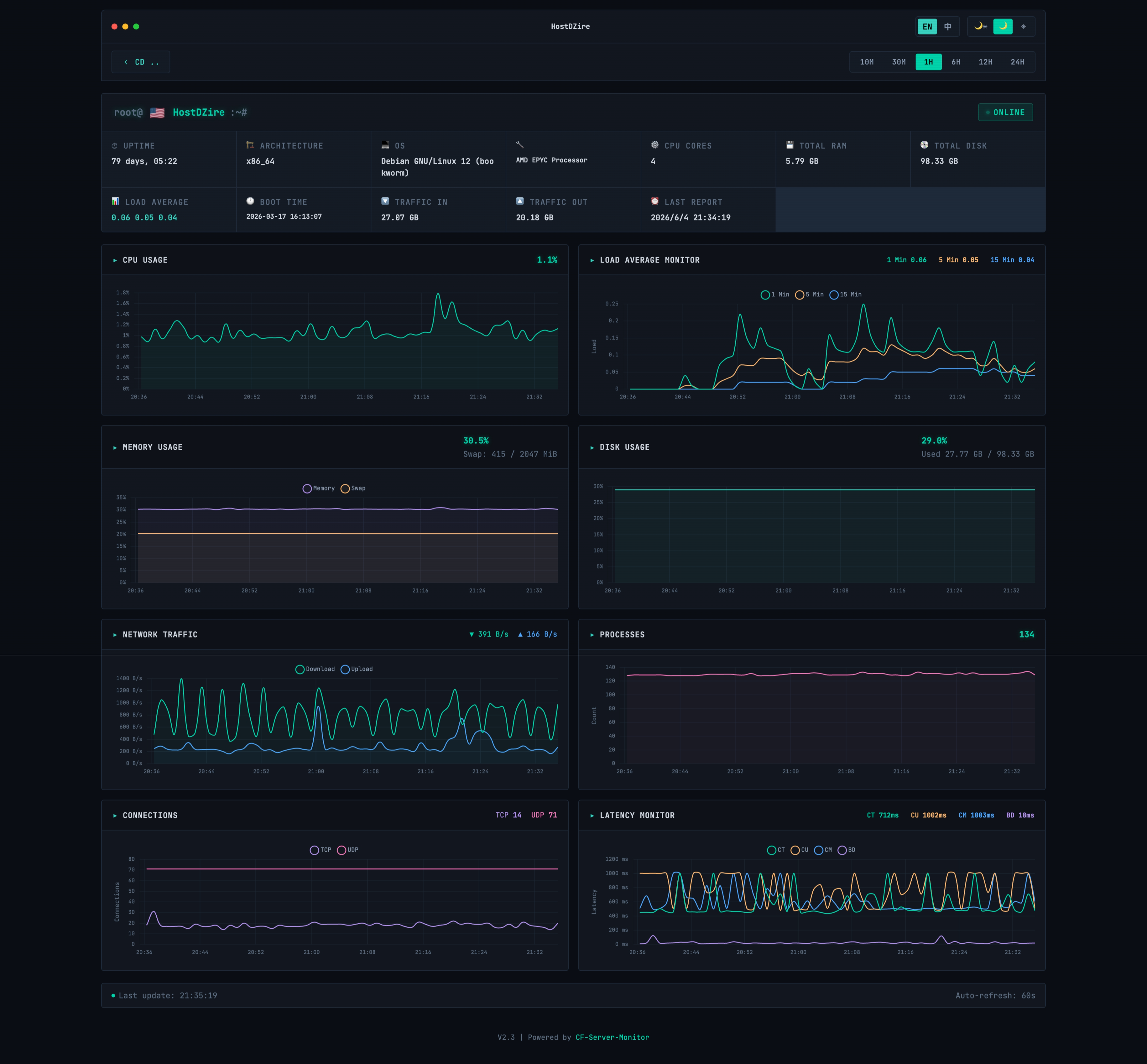The image size is (1147, 1064).
Task: Hide the Memory series in memory chart
Action: pos(318,488)
